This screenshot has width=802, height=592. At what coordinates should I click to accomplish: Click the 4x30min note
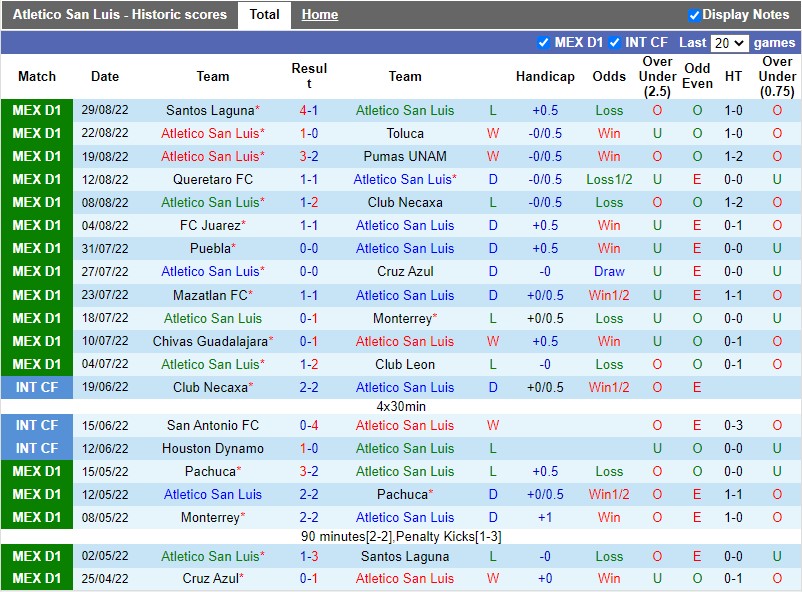pyautogui.click(x=401, y=407)
